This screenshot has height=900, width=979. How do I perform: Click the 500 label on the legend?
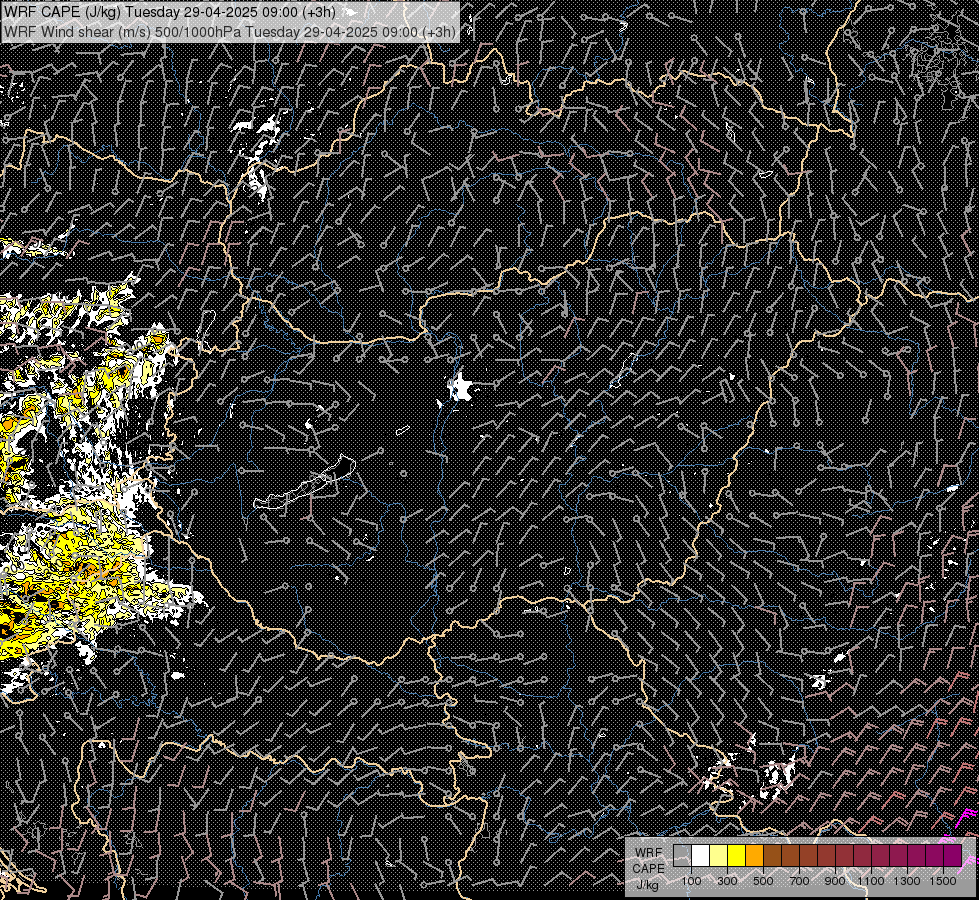(x=763, y=881)
